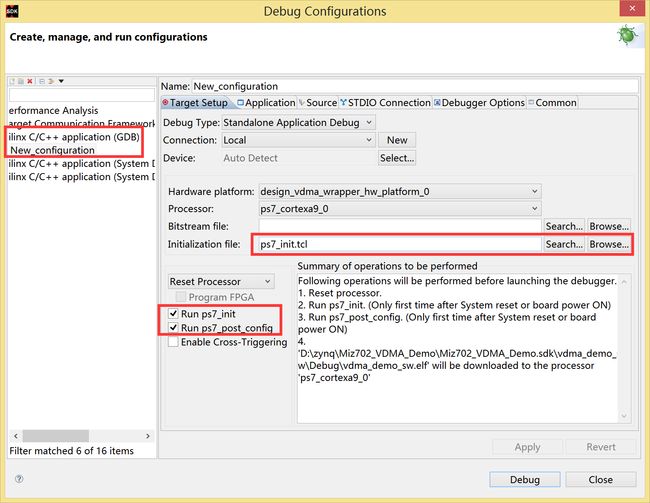Click the New connection button
Viewport: 650px width, 503px height.
click(x=397, y=140)
